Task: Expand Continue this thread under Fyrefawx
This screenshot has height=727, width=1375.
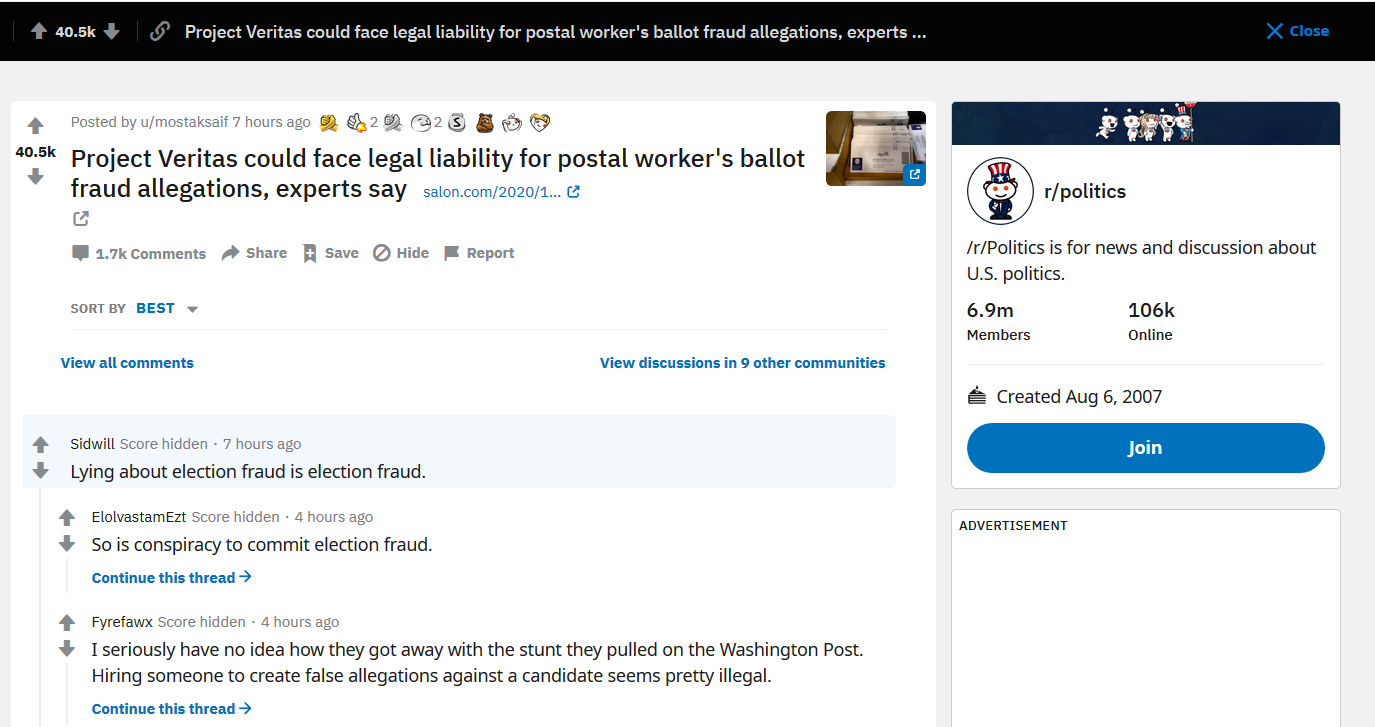Action: tap(172, 709)
